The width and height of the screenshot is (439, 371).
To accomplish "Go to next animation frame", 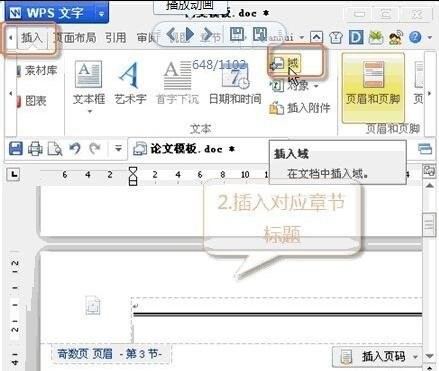I will (208, 34).
